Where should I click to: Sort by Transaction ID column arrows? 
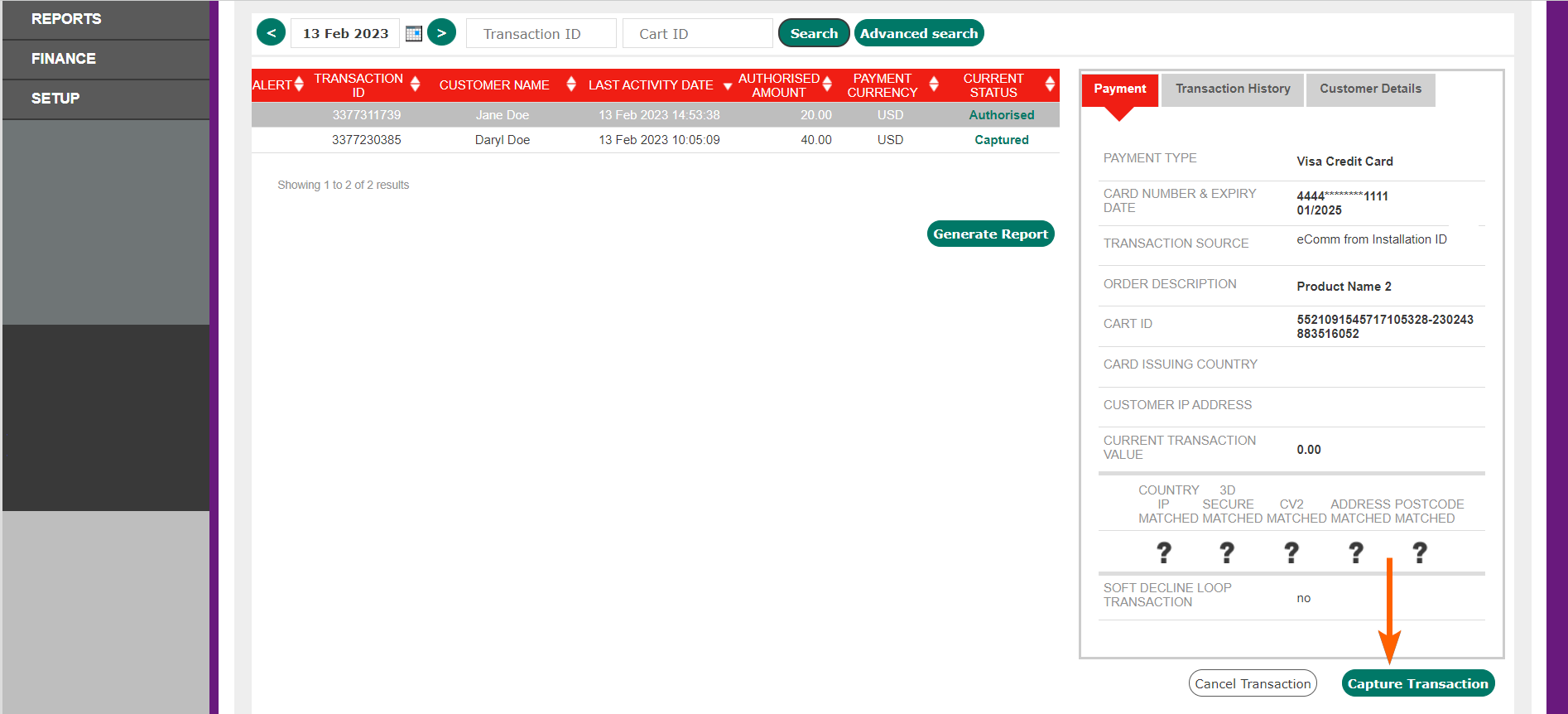coord(416,84)
